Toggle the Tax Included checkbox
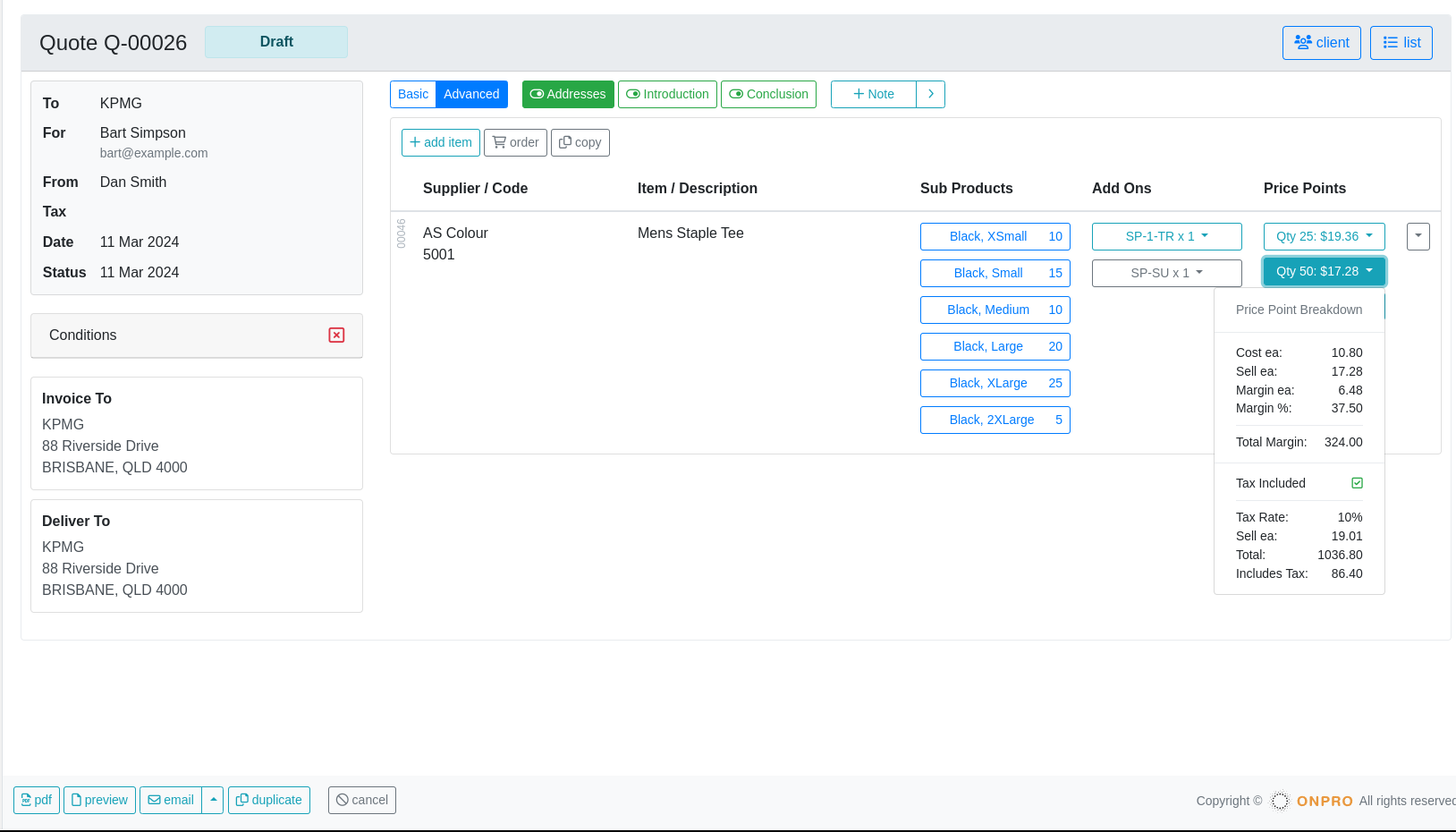This screenshot has height=832, width=1456. coord(1357,483)
